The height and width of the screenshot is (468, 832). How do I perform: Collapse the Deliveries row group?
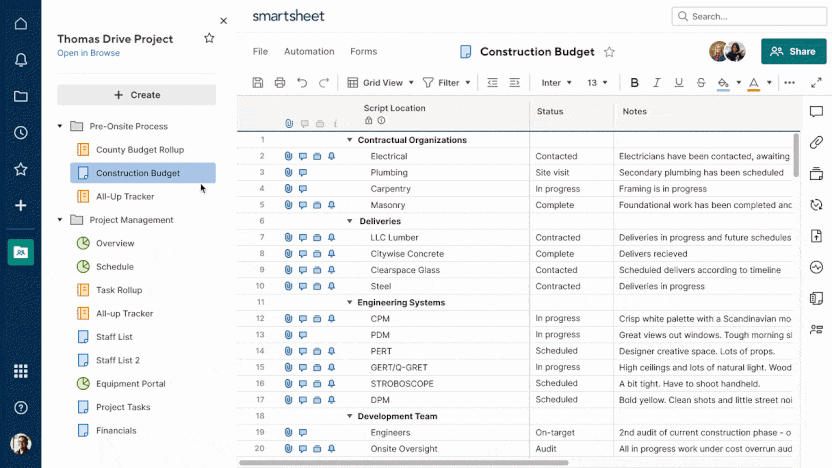[350, 221]
